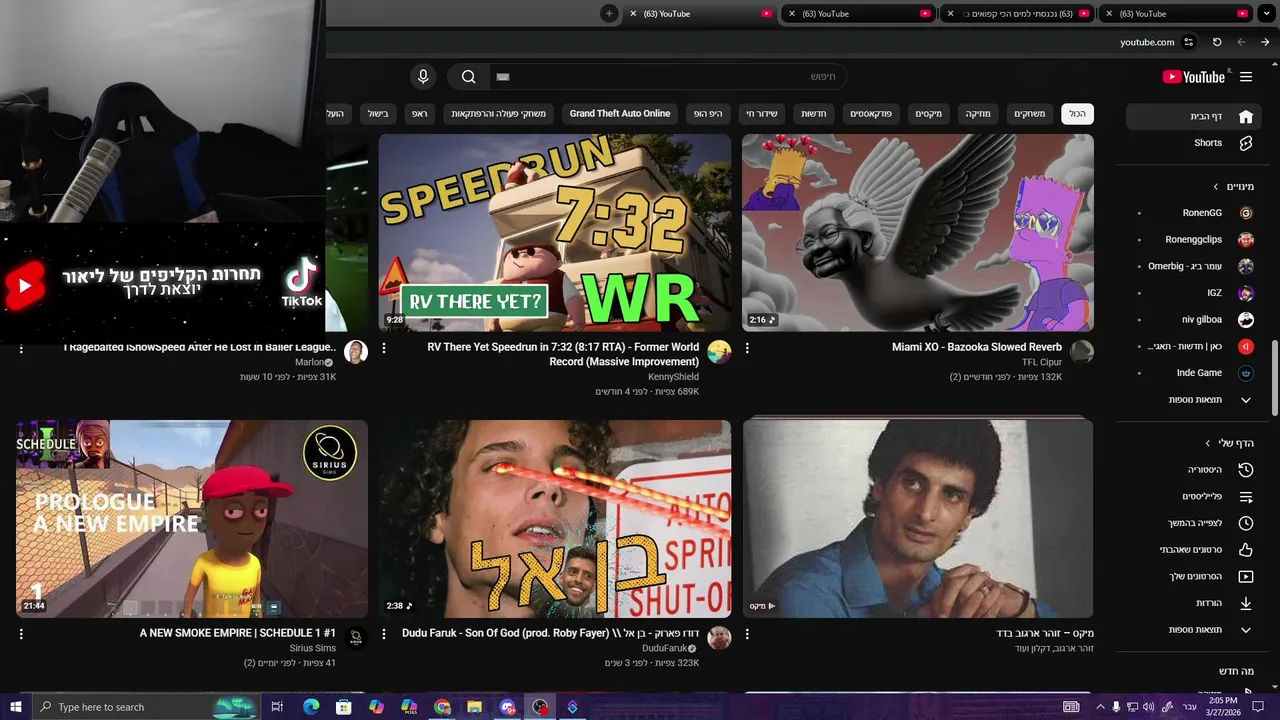Screen dimensions: 1280x720
Task: Reload the page with the browser refresh icon
Action: click(x=1217, y=42)
